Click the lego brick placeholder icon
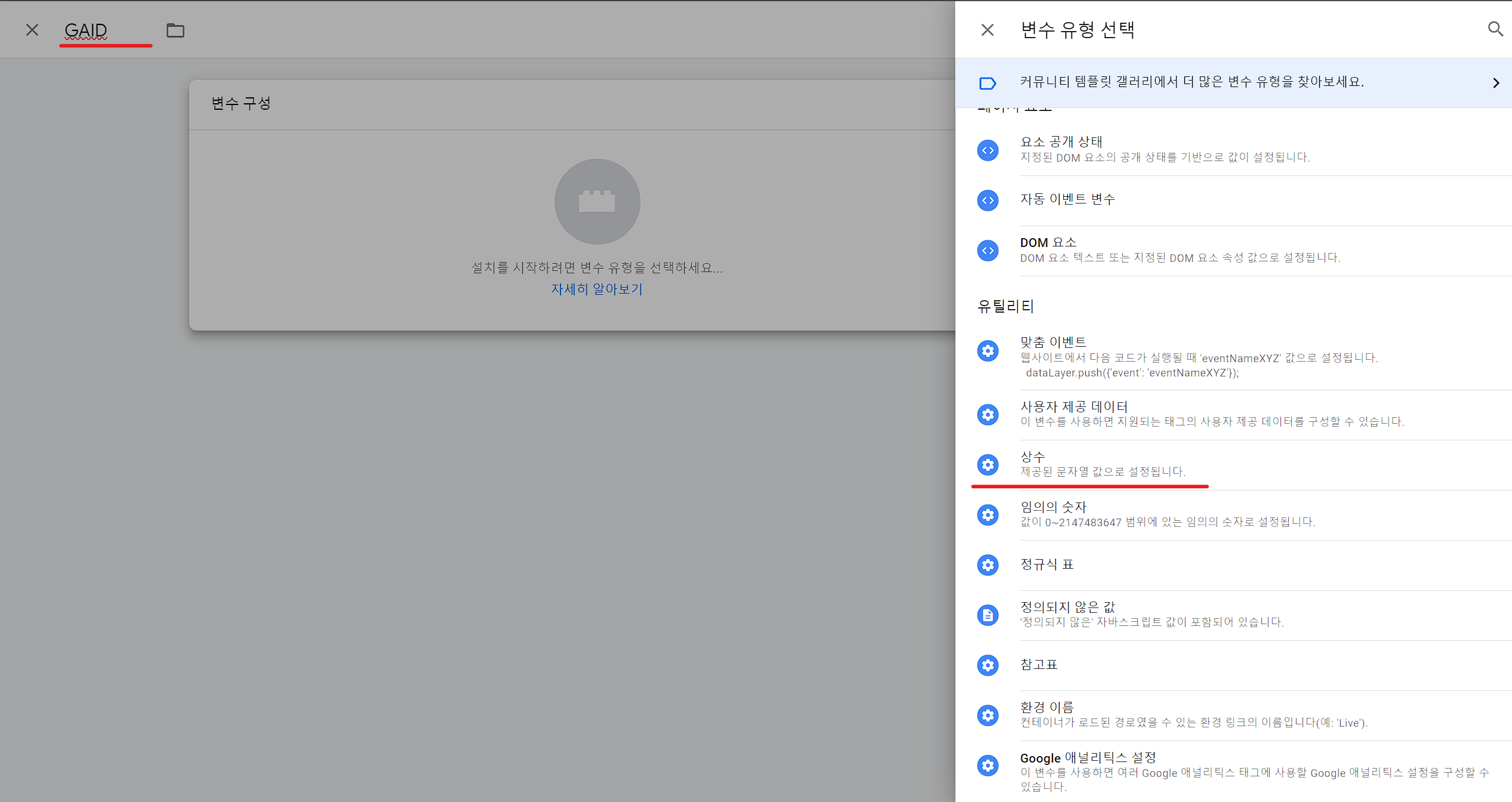 [x=597, y=202]
